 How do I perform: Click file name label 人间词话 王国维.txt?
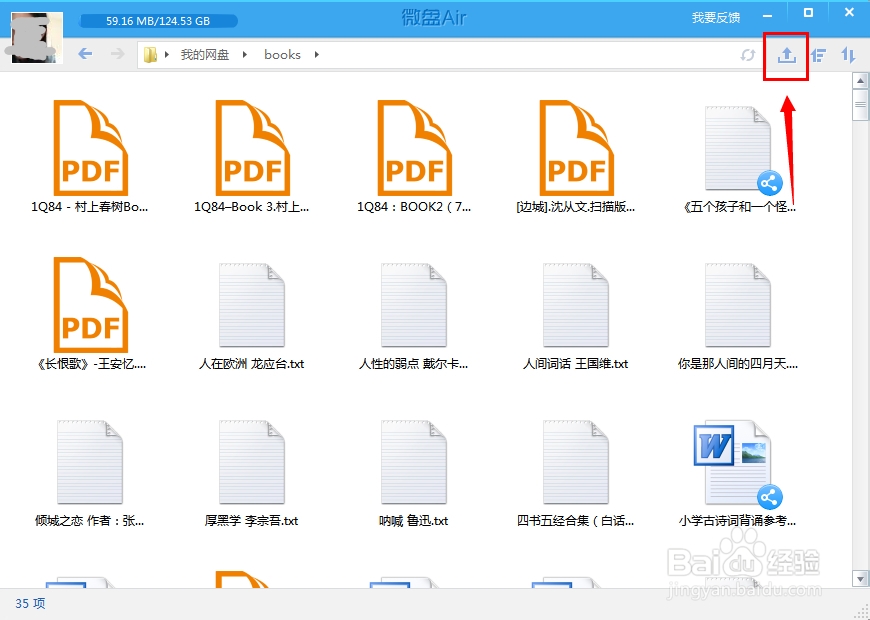[575, 364]
